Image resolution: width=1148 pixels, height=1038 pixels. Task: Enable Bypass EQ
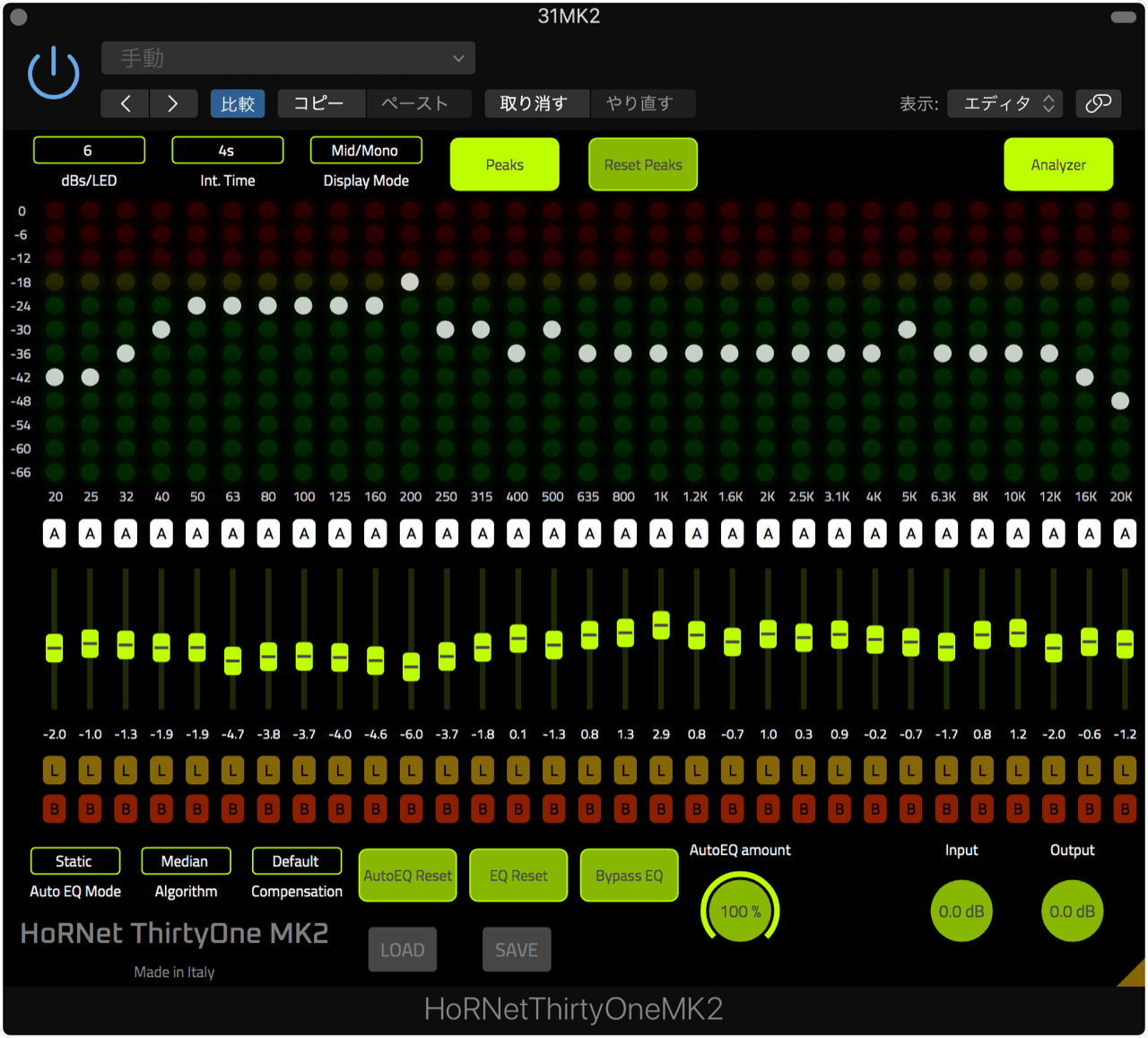pos(629,875)
